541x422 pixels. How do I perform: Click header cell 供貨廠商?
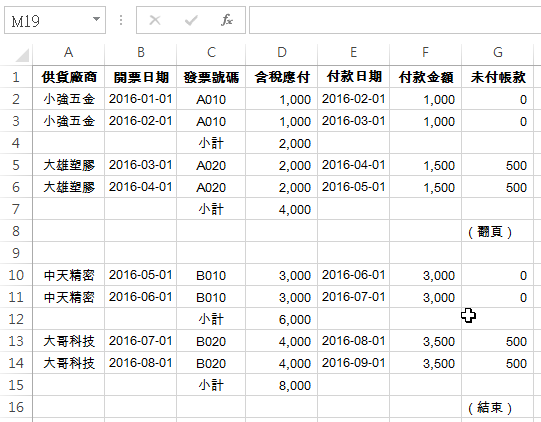[69, 77]
